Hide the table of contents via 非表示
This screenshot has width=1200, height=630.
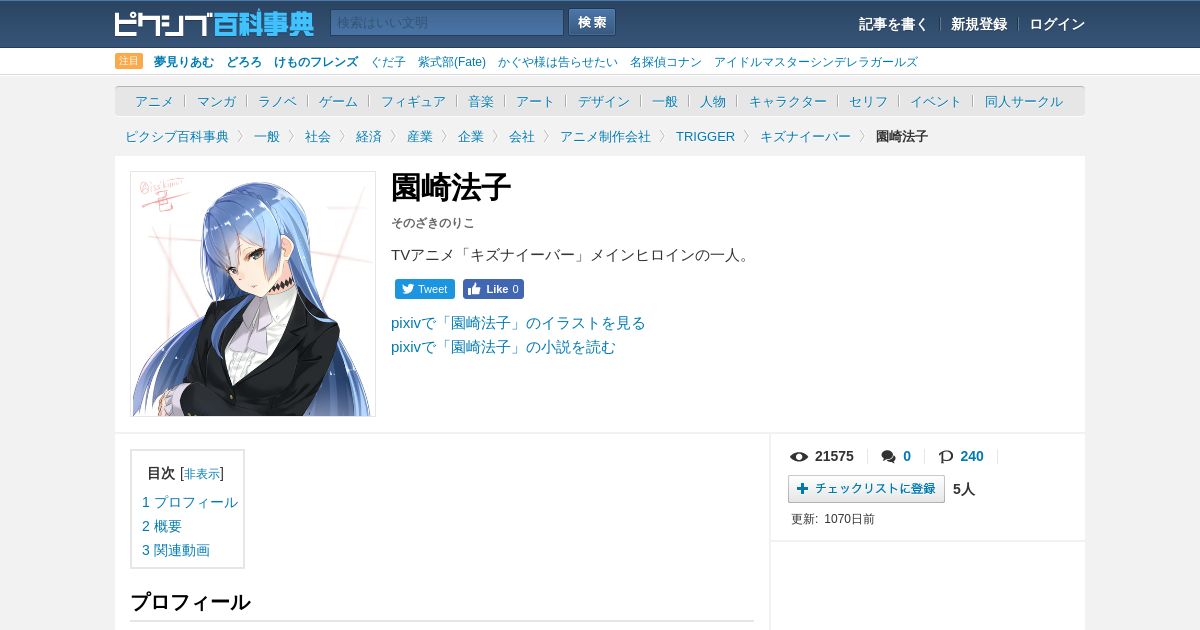[202, 474]
